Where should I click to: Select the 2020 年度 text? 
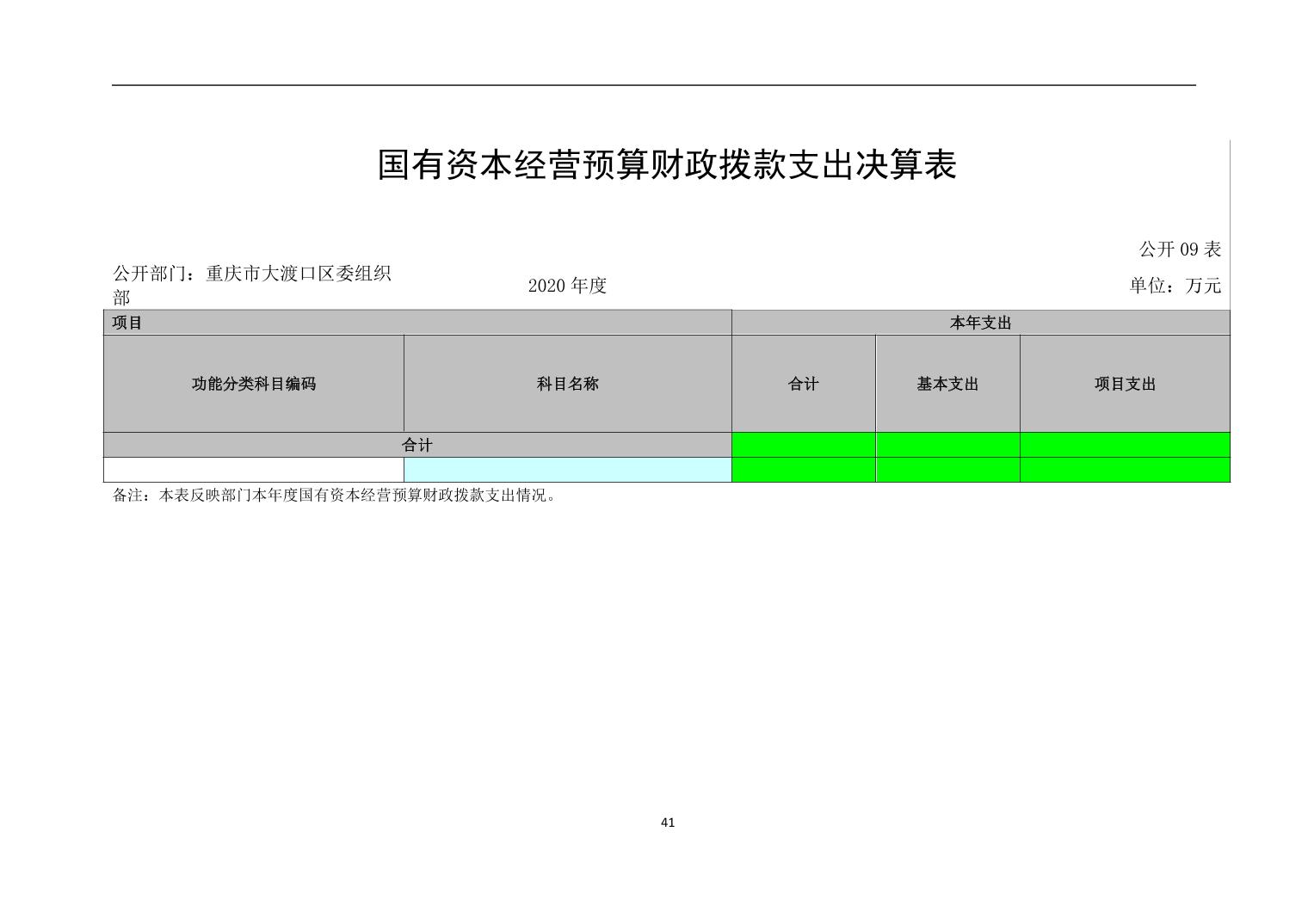pos(567,286)
